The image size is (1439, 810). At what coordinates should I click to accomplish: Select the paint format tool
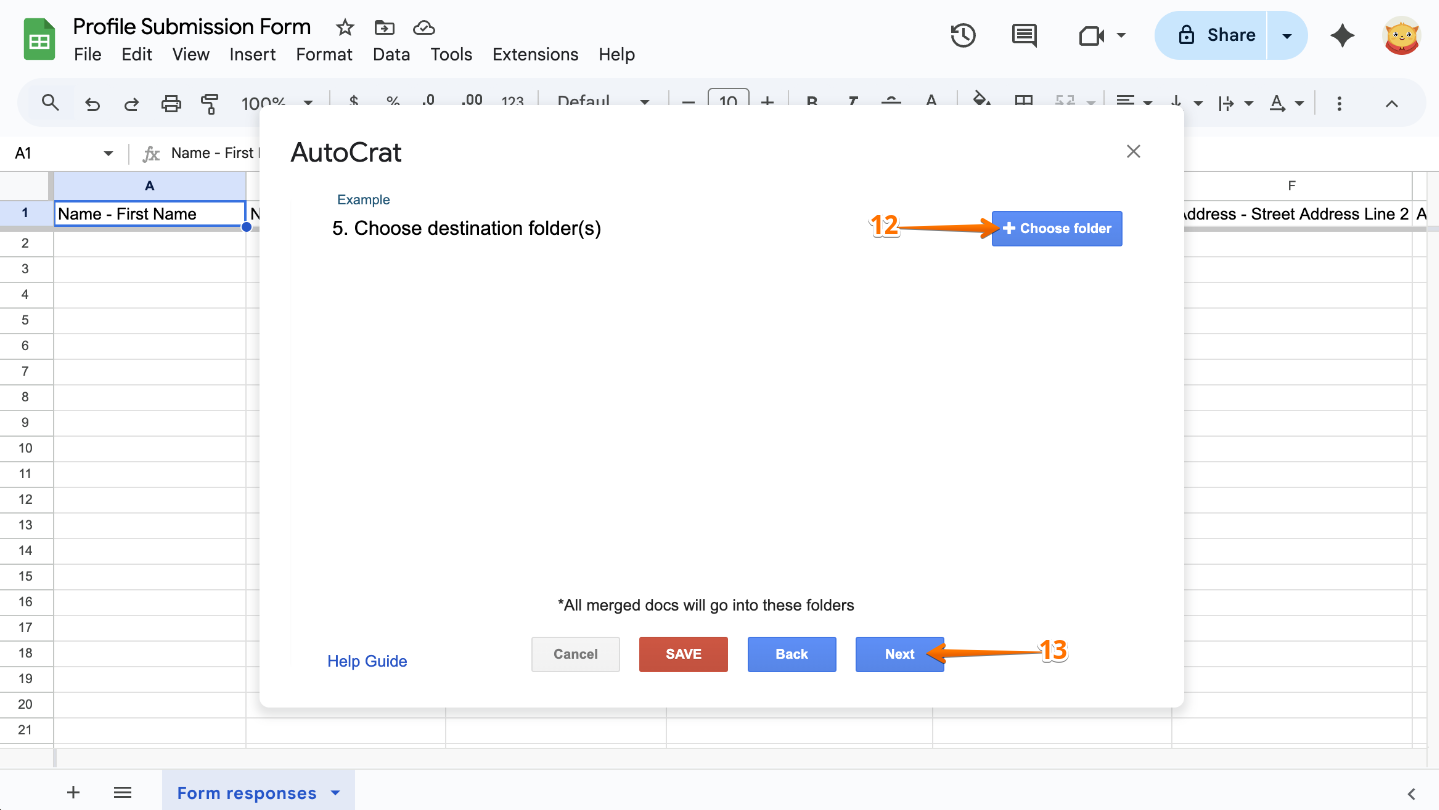[209, 103]
